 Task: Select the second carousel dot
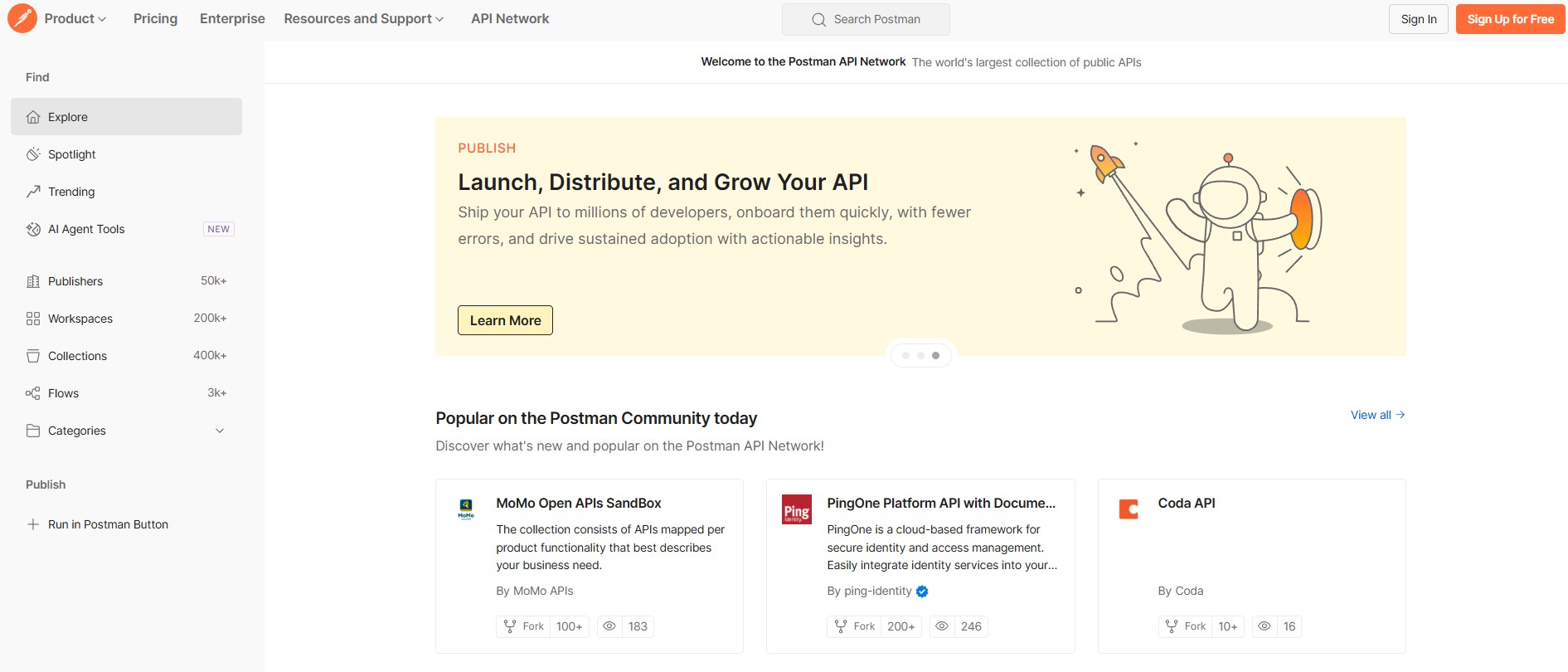920,356
